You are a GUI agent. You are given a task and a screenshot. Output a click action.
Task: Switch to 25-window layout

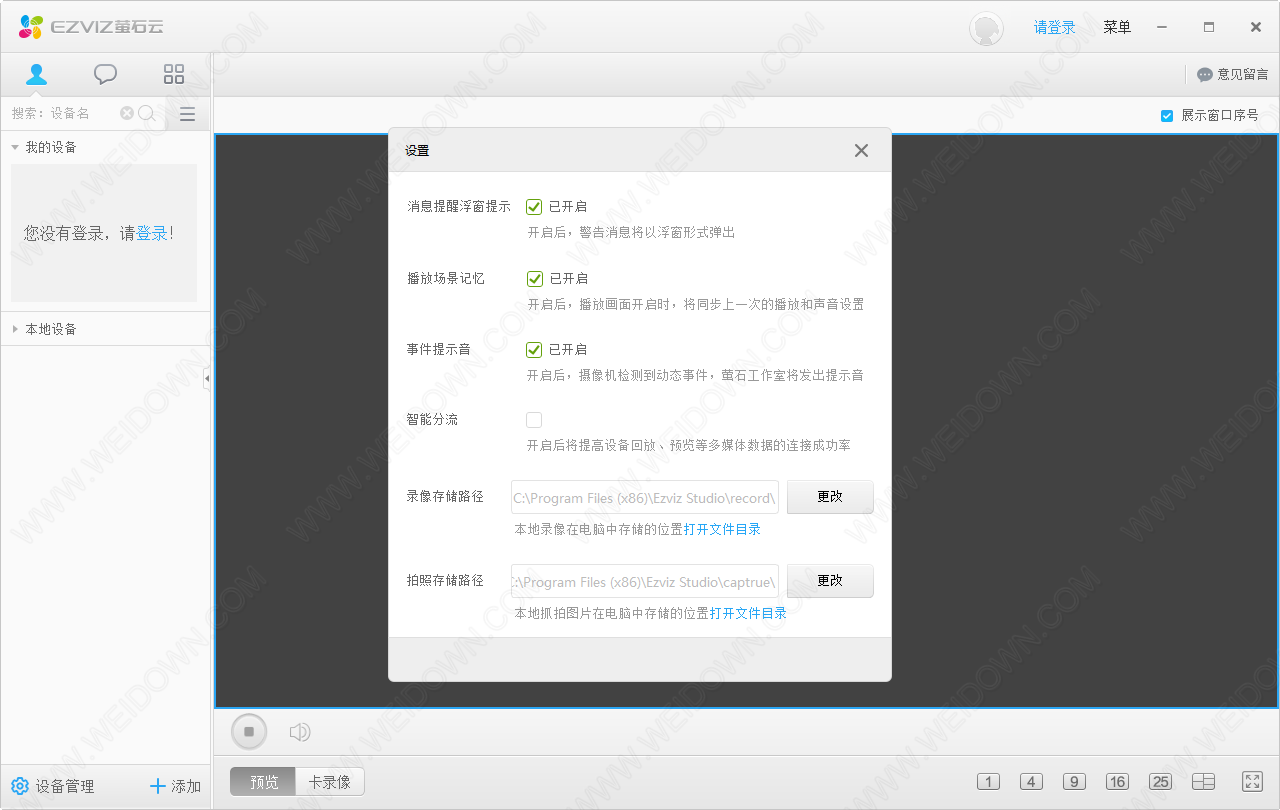click(x=1160, y=782)
